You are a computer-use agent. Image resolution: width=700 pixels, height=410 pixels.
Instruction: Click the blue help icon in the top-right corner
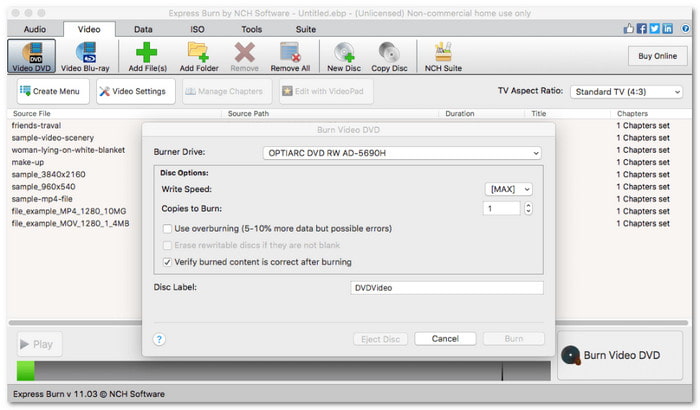click(x=685, y=29)
